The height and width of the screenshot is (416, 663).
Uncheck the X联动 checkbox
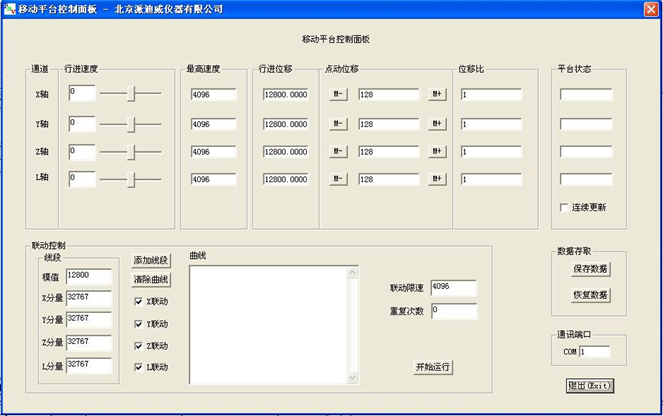coord(139,301)
